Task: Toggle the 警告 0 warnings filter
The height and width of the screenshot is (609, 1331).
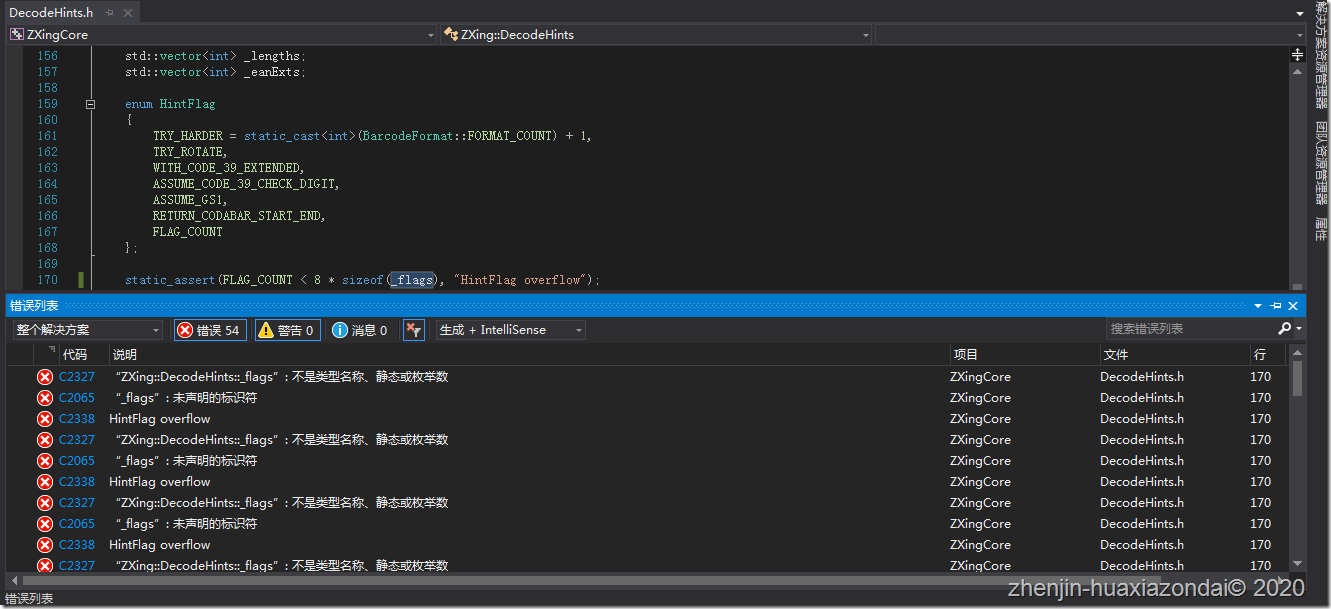Action: click(x=287, y=330)
